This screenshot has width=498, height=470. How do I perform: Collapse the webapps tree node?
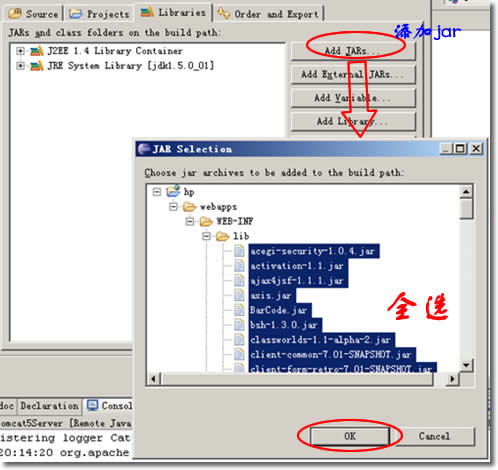pyautogui.click(x=173, y=207)
